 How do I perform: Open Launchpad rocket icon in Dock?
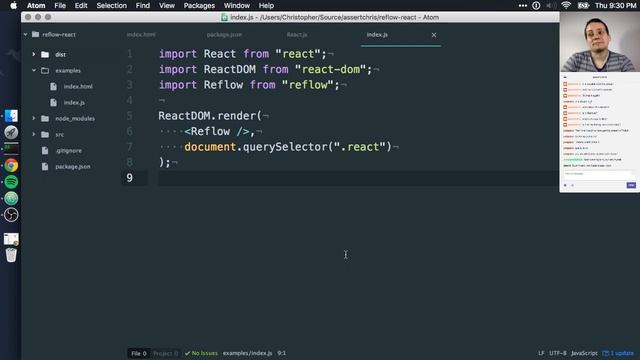(11, 132)
